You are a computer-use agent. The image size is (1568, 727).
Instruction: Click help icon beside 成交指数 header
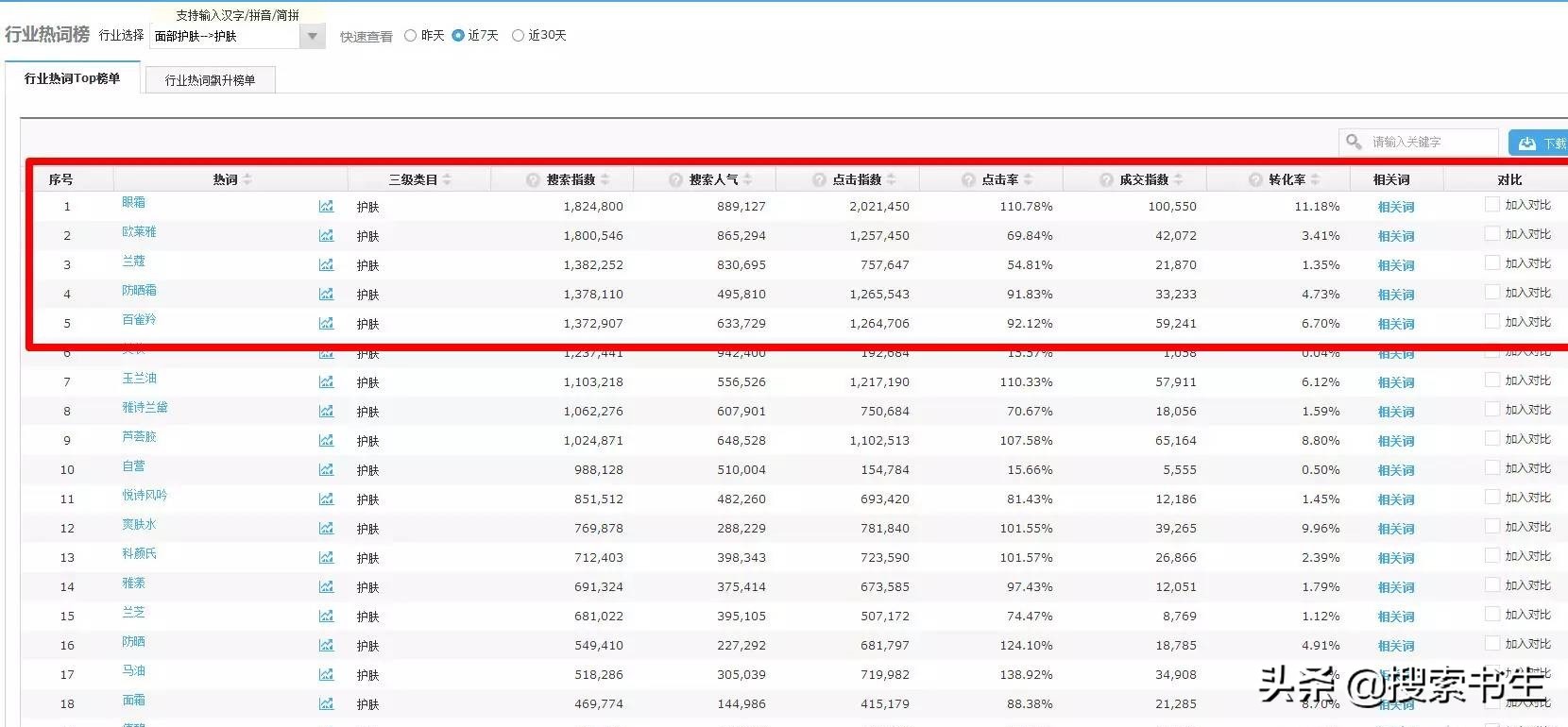click(1106, 179)
